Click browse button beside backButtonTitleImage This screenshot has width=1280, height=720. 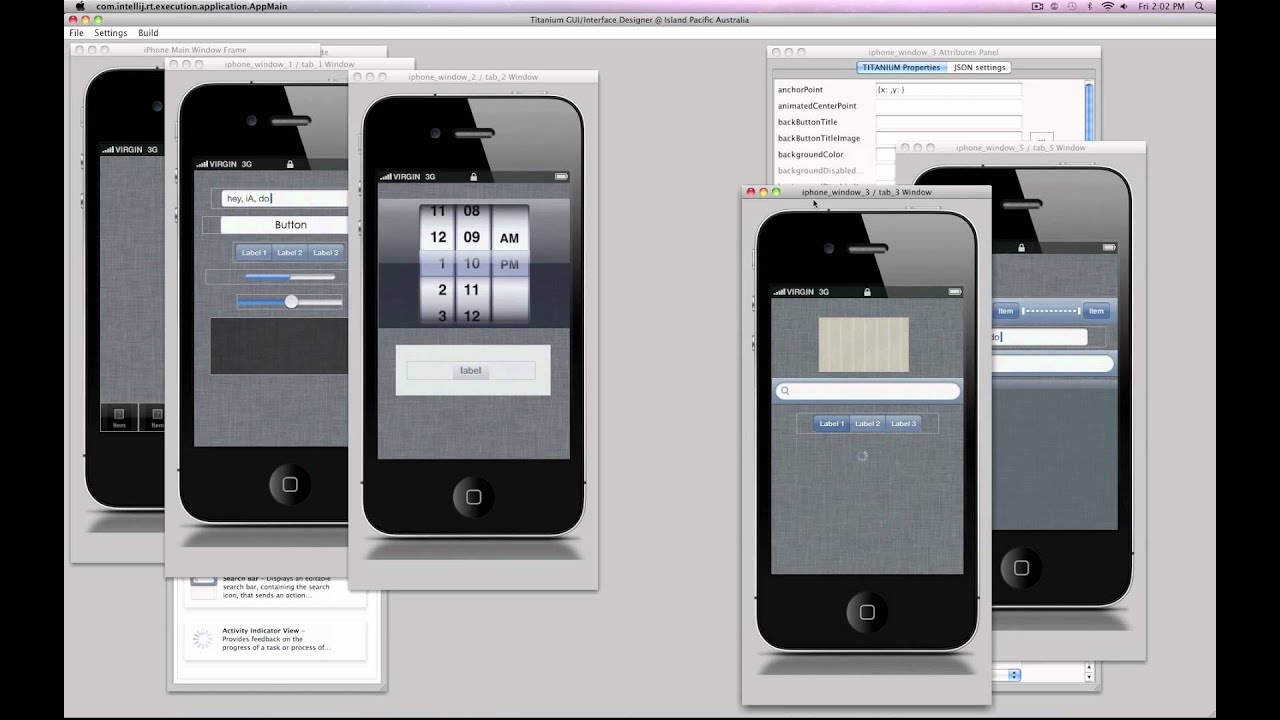pyautogui.click(x=1041, y=138)
